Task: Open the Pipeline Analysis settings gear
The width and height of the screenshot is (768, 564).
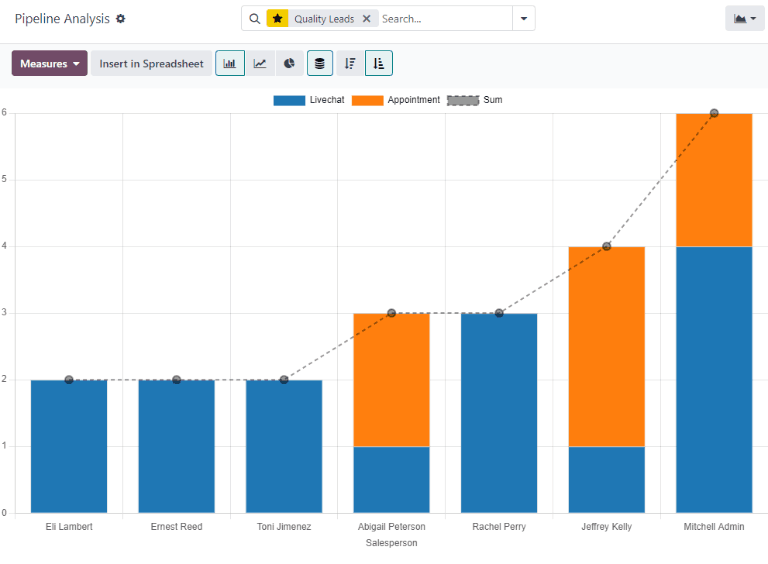Action: [x=121, y=19]
